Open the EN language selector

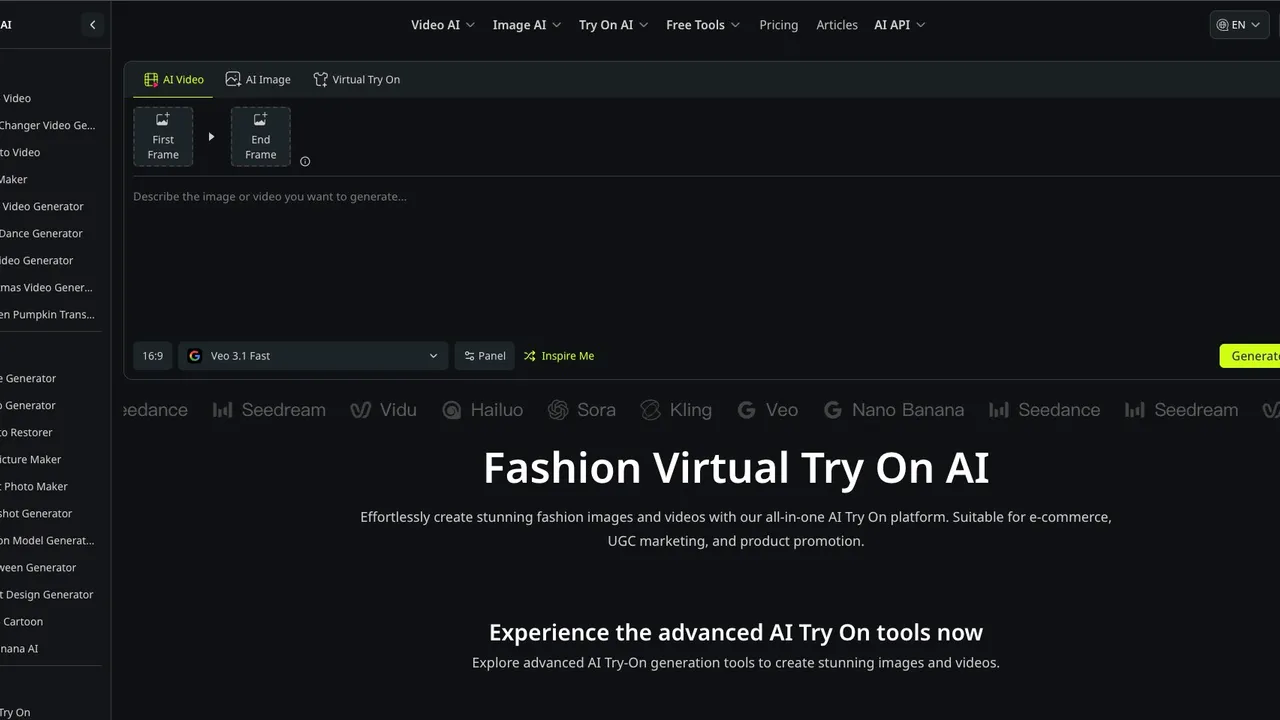coord(1239,25)
